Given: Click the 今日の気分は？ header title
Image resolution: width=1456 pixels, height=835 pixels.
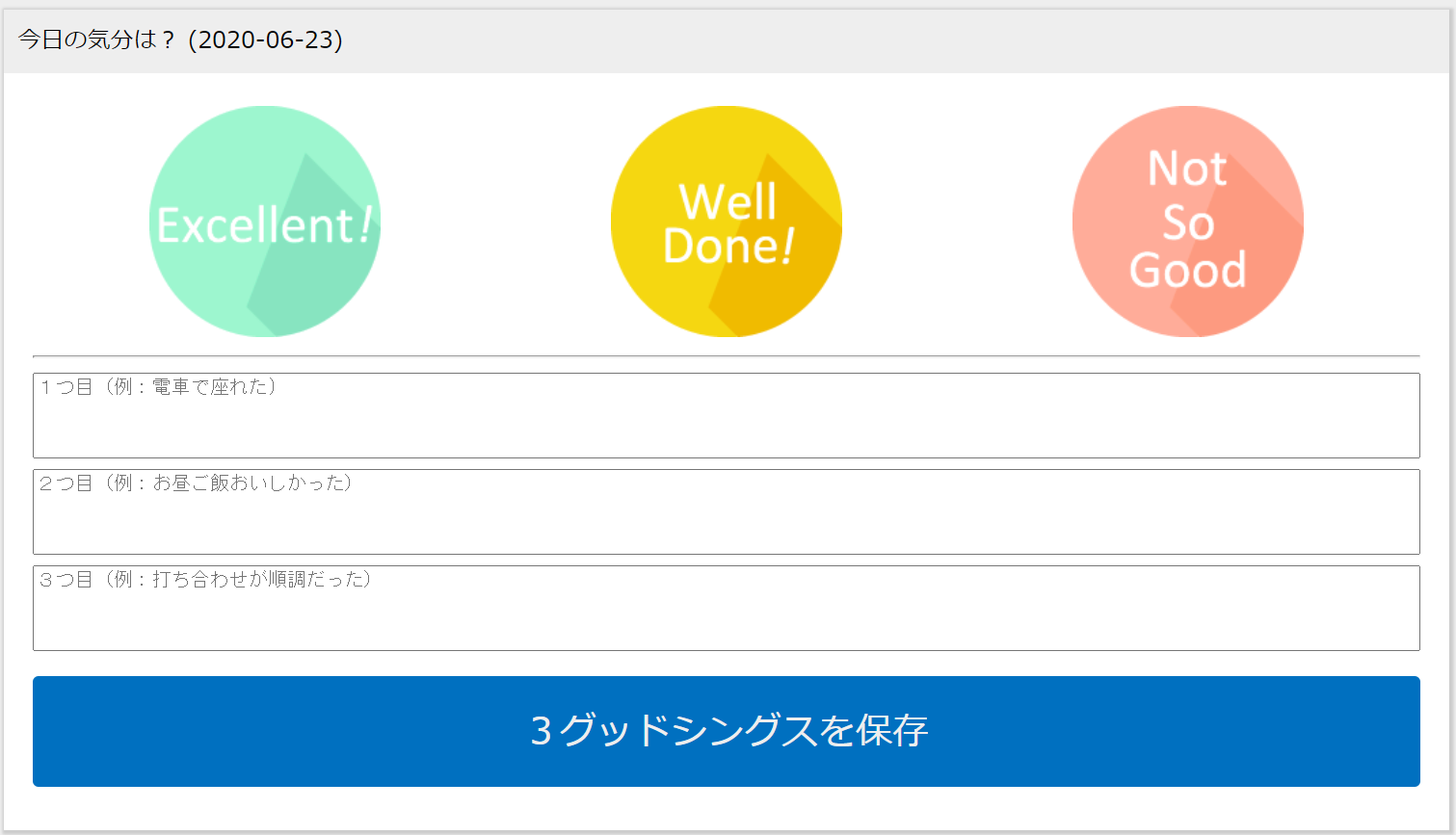Looking at the screenshot, I should (x=96, y=39).
